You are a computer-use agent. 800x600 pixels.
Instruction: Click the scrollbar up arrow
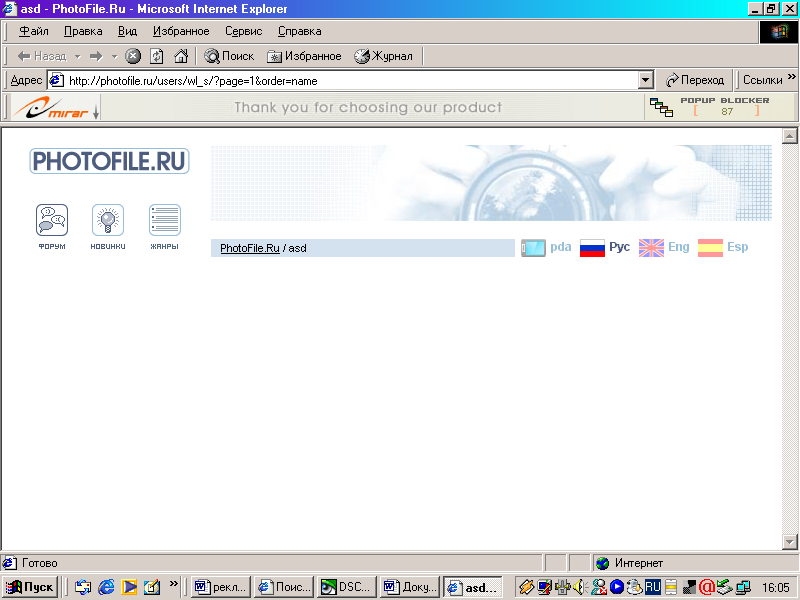click(789, 136)
